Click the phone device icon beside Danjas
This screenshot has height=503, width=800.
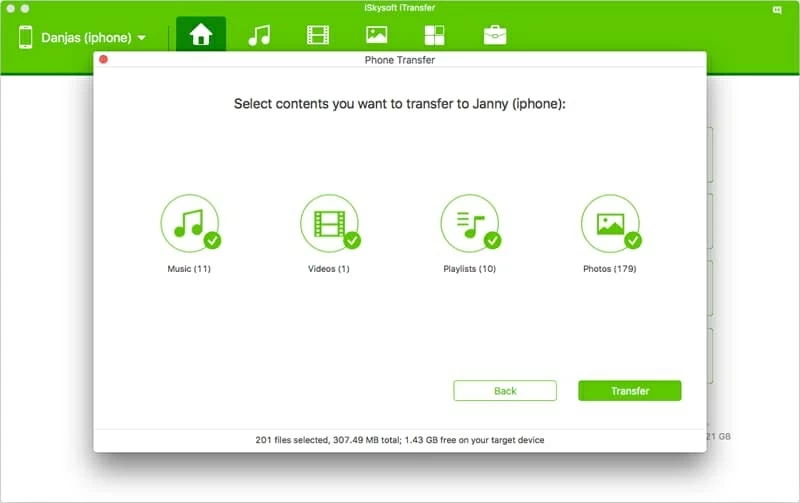(25, 38)
